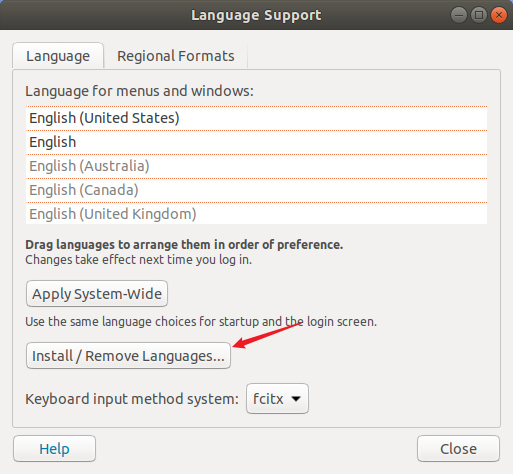Screen dimensions: 513x474
Task: Click the Close button at bottom
Action: click(x=458, y=449)
